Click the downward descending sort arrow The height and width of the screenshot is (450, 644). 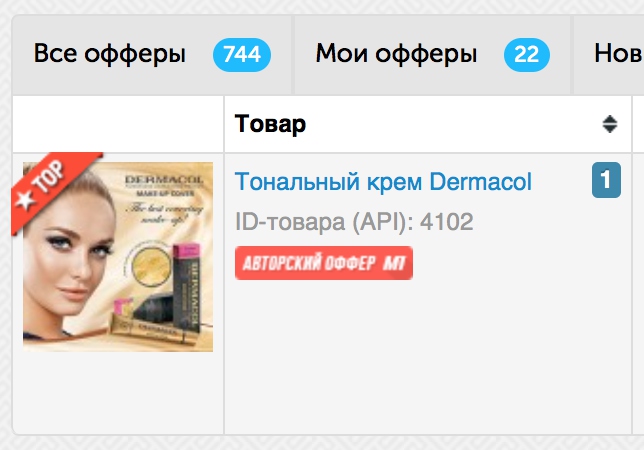[x=610, y=129]
